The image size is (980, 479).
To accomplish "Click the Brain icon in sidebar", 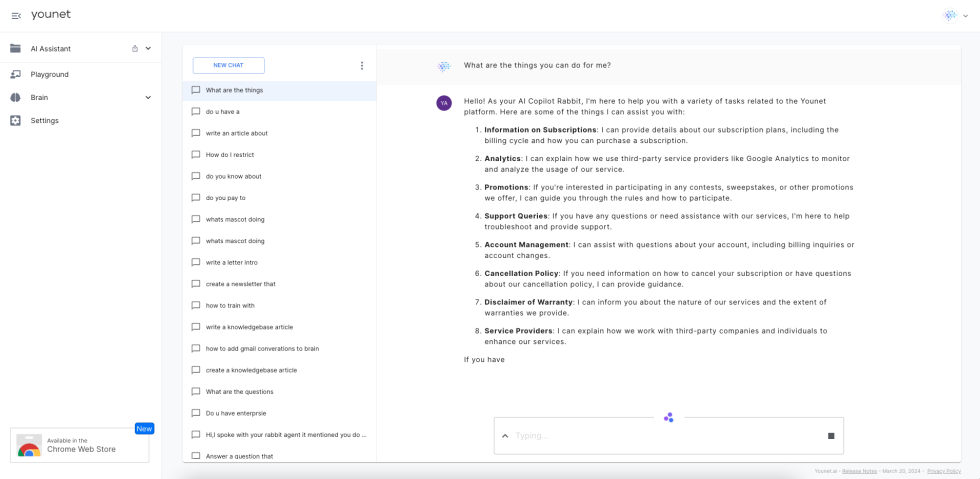I will (15, 97).
